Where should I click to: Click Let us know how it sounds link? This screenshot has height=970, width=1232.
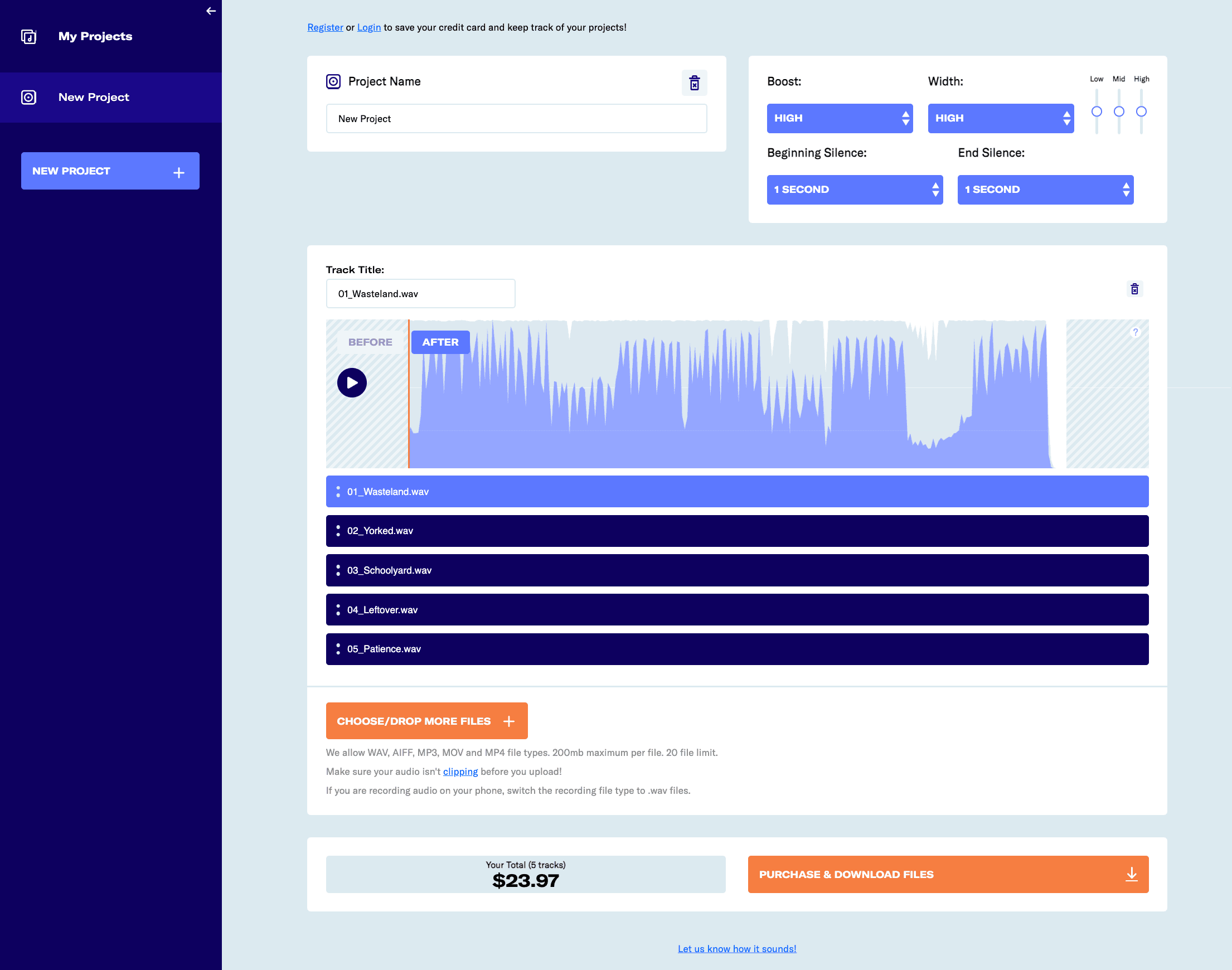click(737, 948)
